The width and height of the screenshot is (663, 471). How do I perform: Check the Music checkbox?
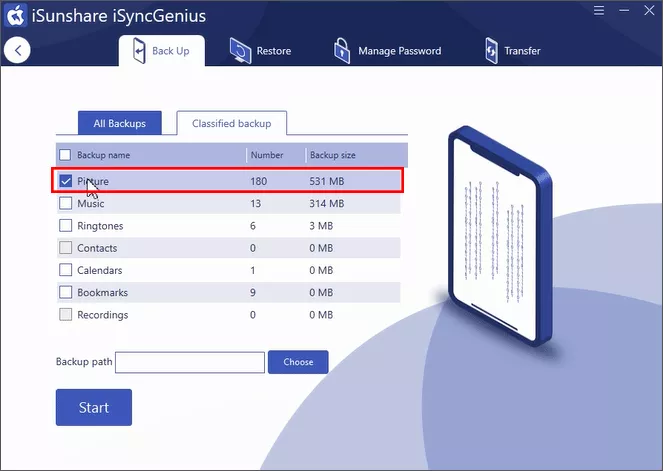pyautogui.click(x=66, y=203)
